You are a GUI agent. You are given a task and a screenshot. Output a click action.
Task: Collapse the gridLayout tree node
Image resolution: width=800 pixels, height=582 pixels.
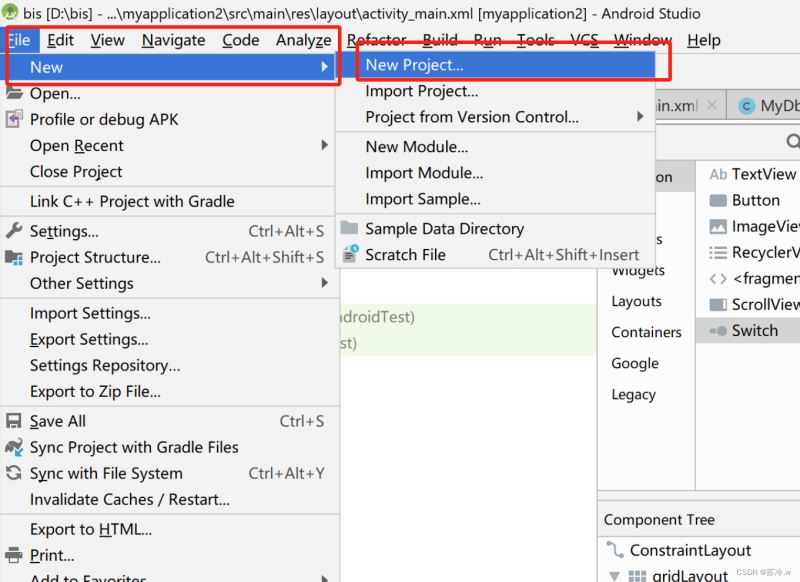(x=614, y=576)
